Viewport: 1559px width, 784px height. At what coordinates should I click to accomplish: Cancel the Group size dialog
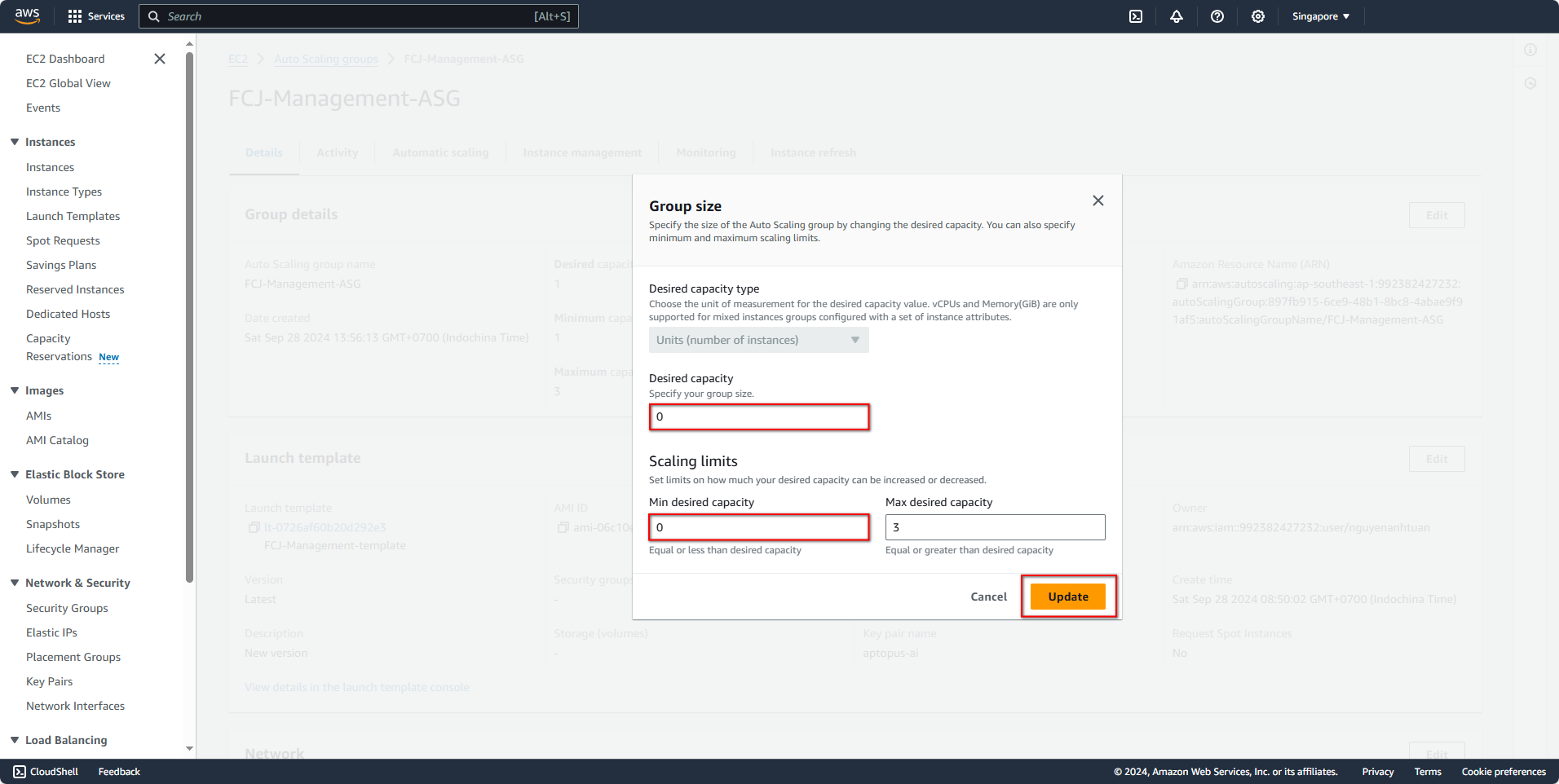(x=987, y=596)
